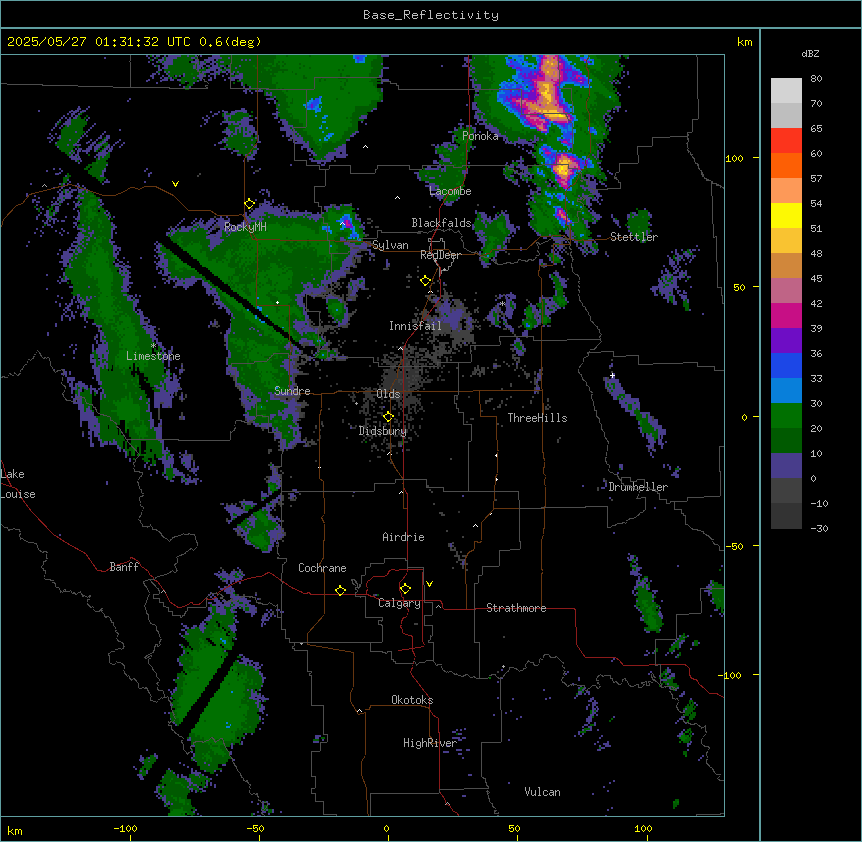
Task: Click the Blackfalds city label
Action: pos(441,223)
